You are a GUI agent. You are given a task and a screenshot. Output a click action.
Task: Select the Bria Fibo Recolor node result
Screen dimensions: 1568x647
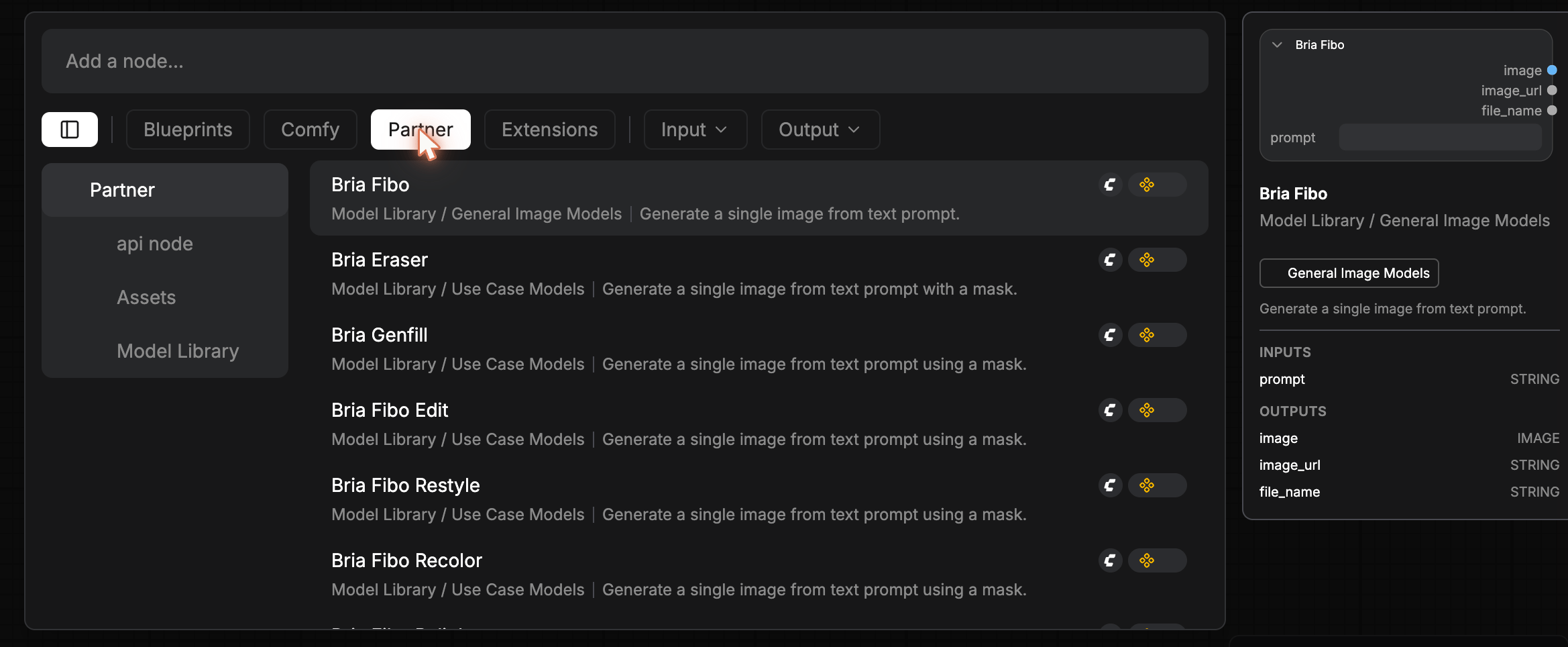pos(759,574)
